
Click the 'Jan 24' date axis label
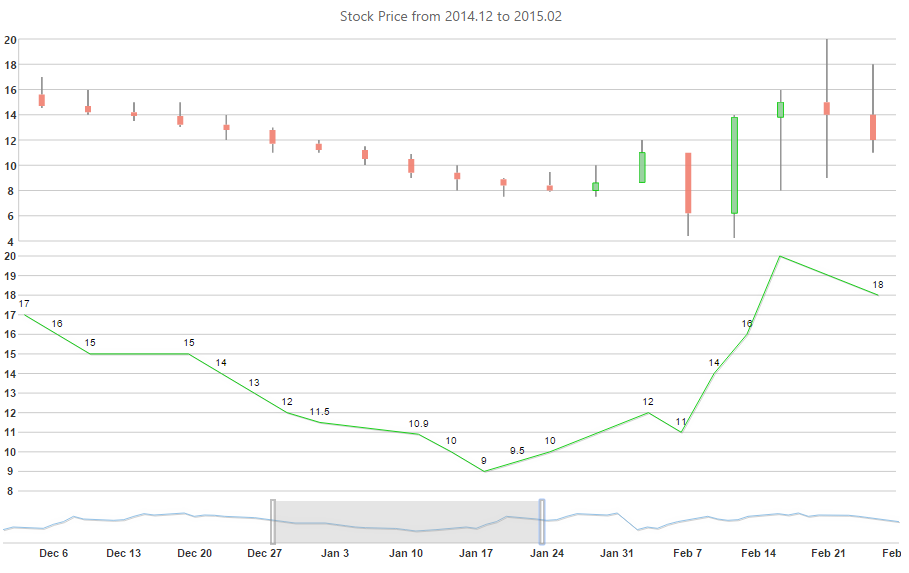click(x=547, y=553)
